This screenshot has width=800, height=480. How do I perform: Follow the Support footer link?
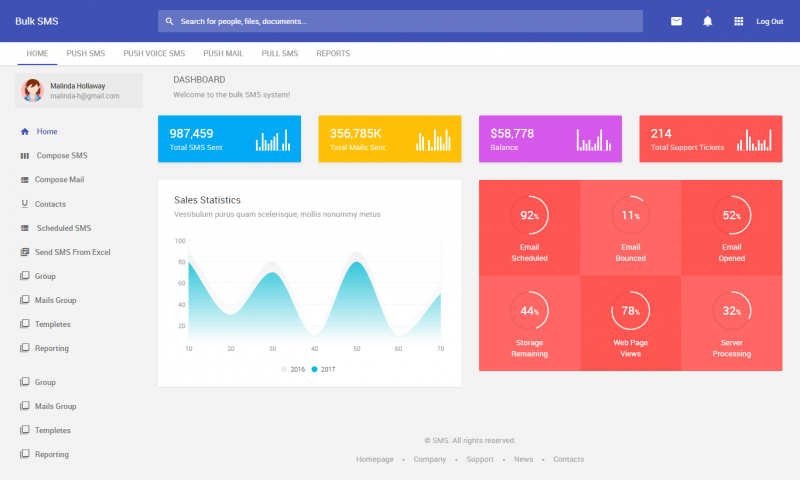click(480, 459)
